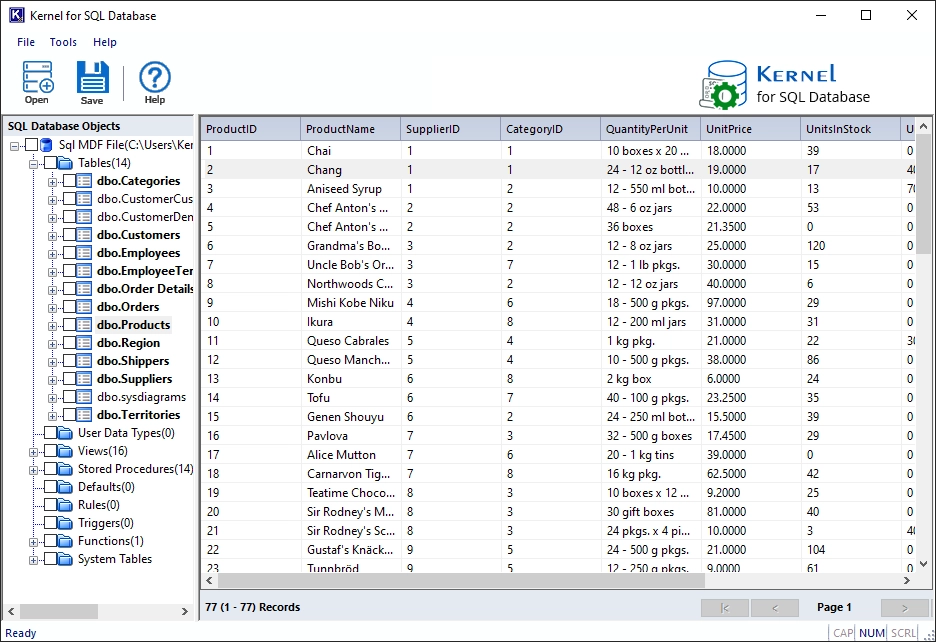Click the Sql MDF File database cylinder icon

46,145
